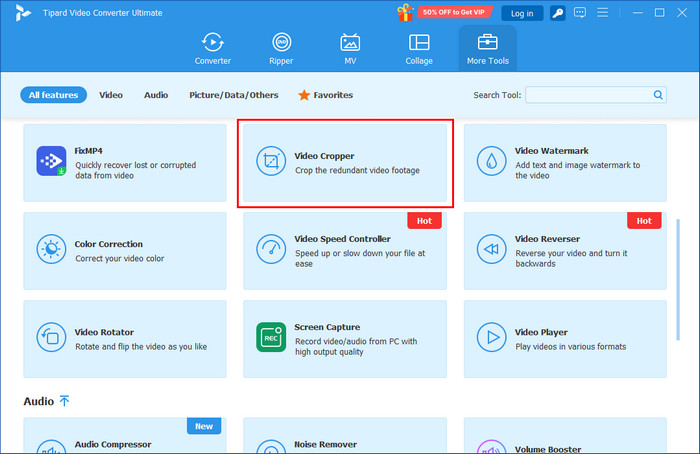Open the hamburger menu icon
This screenshot has height=454, width=700.
602,12
